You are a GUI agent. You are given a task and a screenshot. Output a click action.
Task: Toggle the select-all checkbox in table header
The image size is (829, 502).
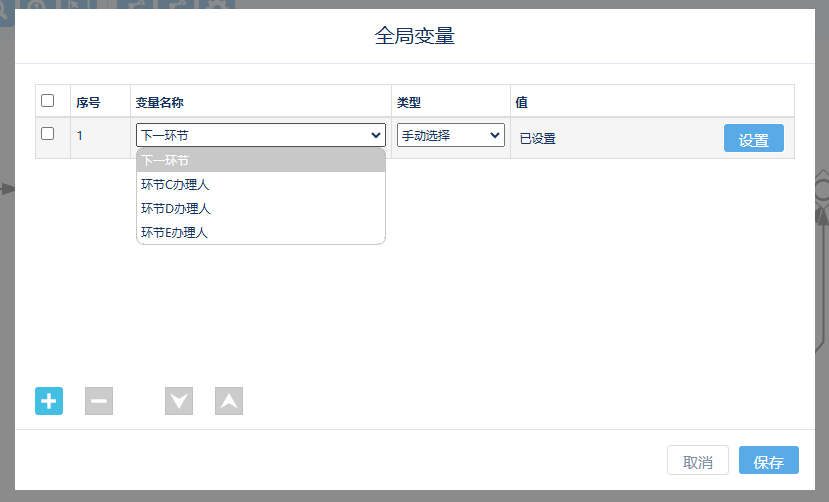(x=47, y=101)
